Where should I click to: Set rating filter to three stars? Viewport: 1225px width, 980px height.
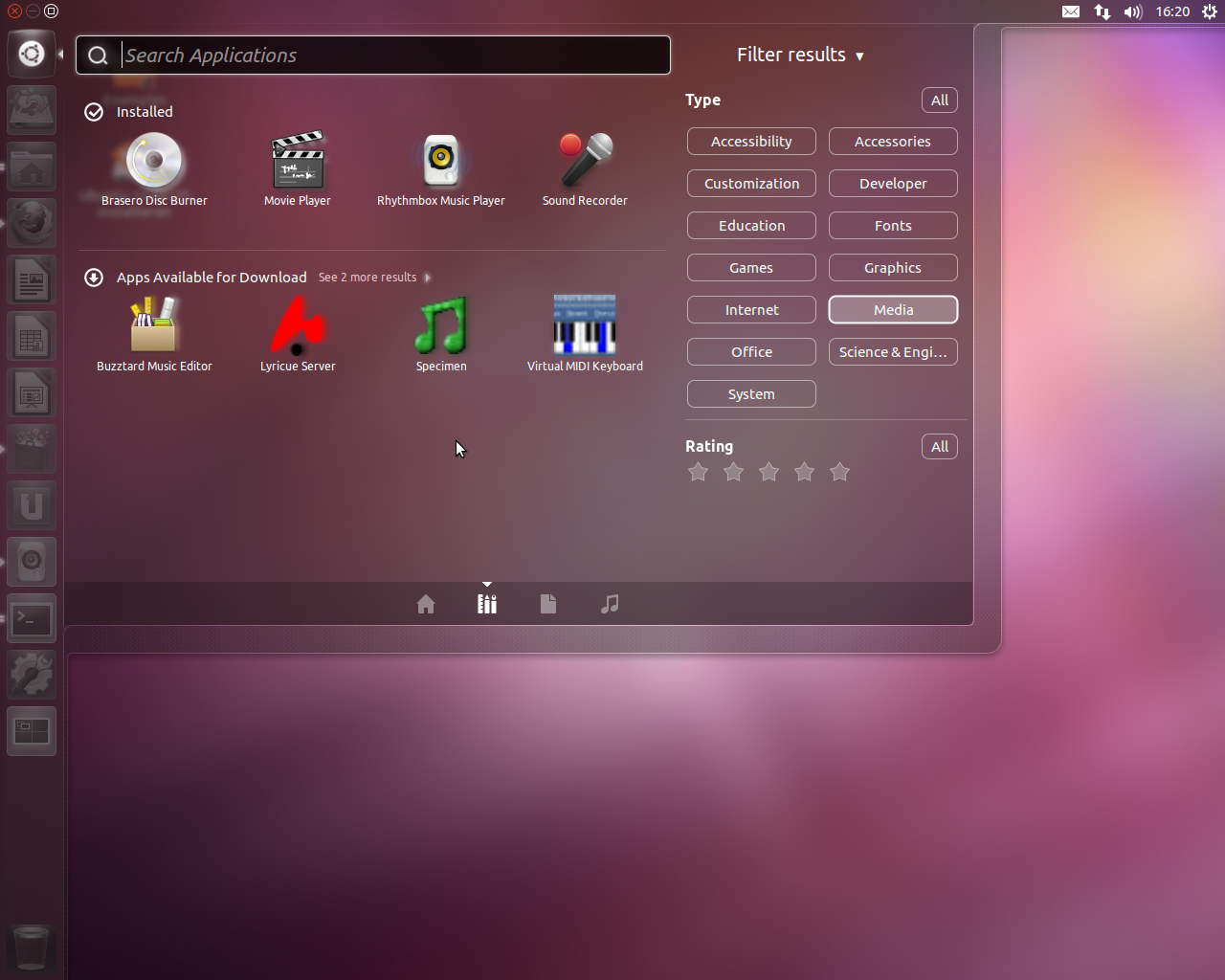click(769, 472)
